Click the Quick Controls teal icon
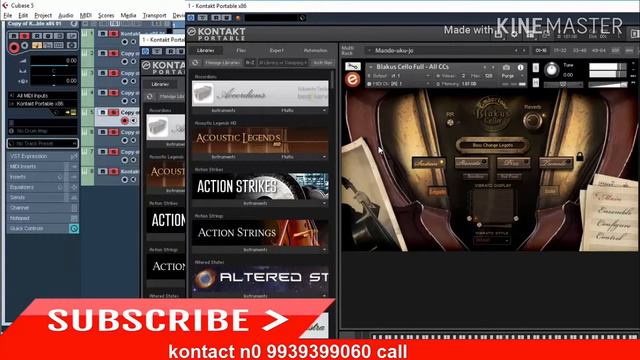This screenshot has width=640, height=360. (74, 229)
